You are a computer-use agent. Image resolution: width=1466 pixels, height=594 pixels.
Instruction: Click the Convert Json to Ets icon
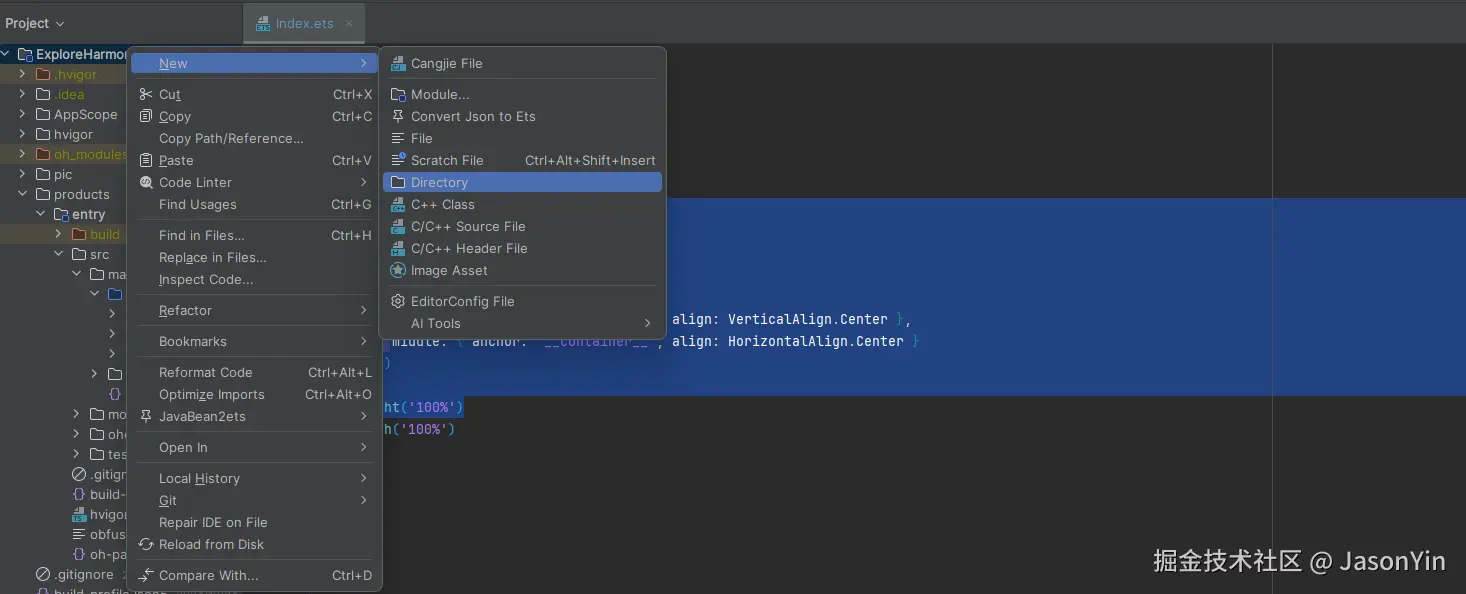click(x=398, y=116)
